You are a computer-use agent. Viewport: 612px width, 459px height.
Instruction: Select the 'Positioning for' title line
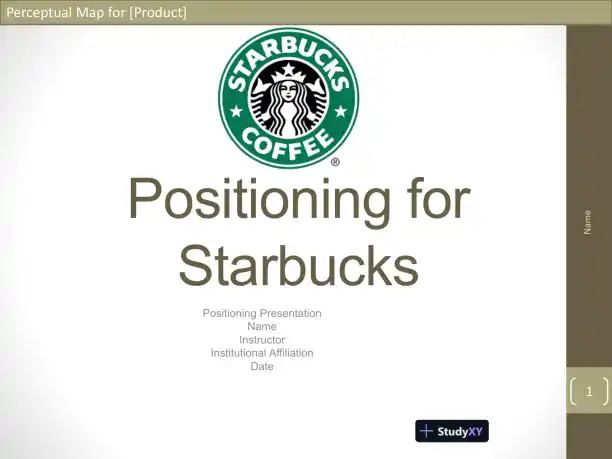(x=299, y=201)
